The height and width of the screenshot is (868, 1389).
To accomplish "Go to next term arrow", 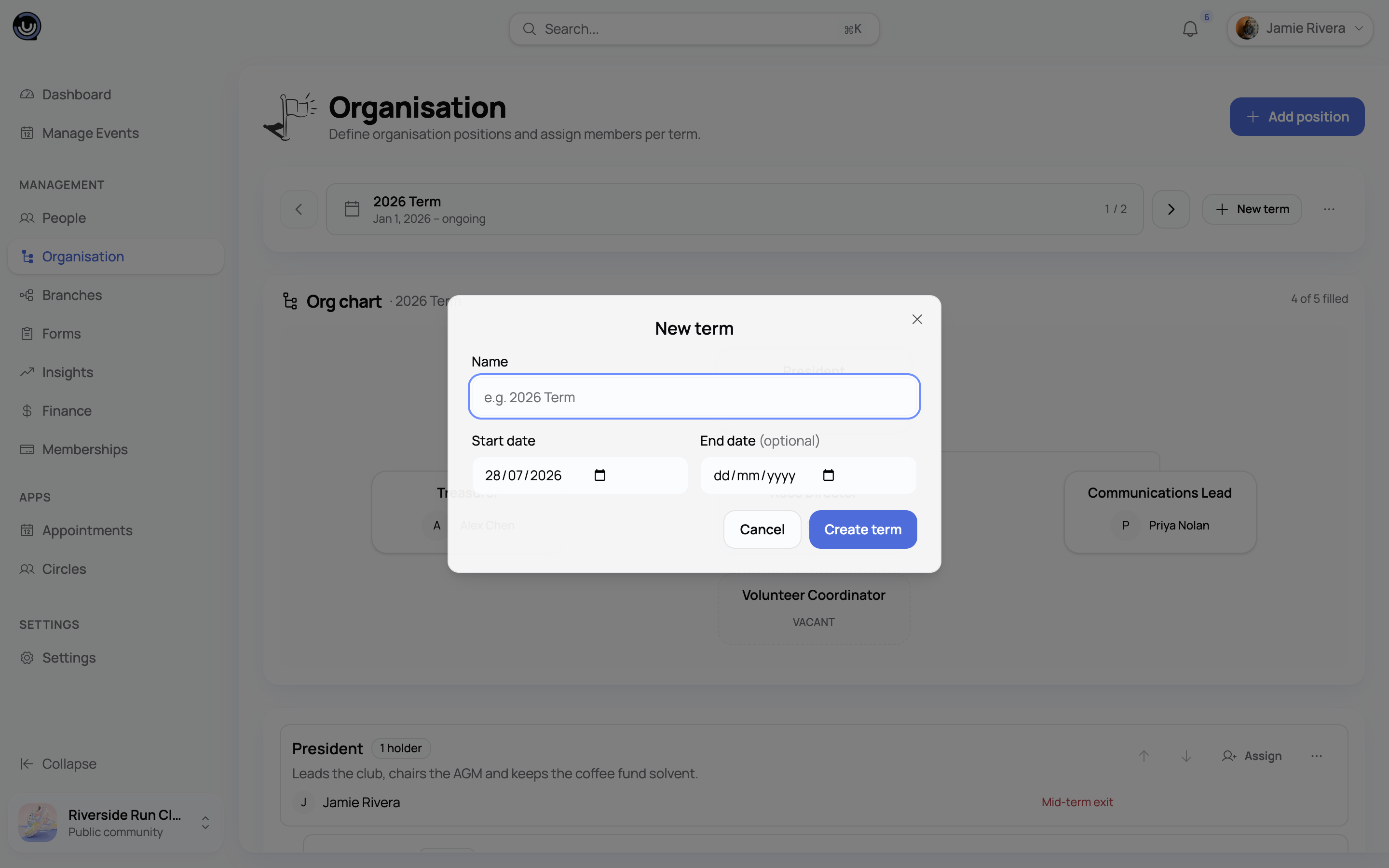I will click(1171, 209).
